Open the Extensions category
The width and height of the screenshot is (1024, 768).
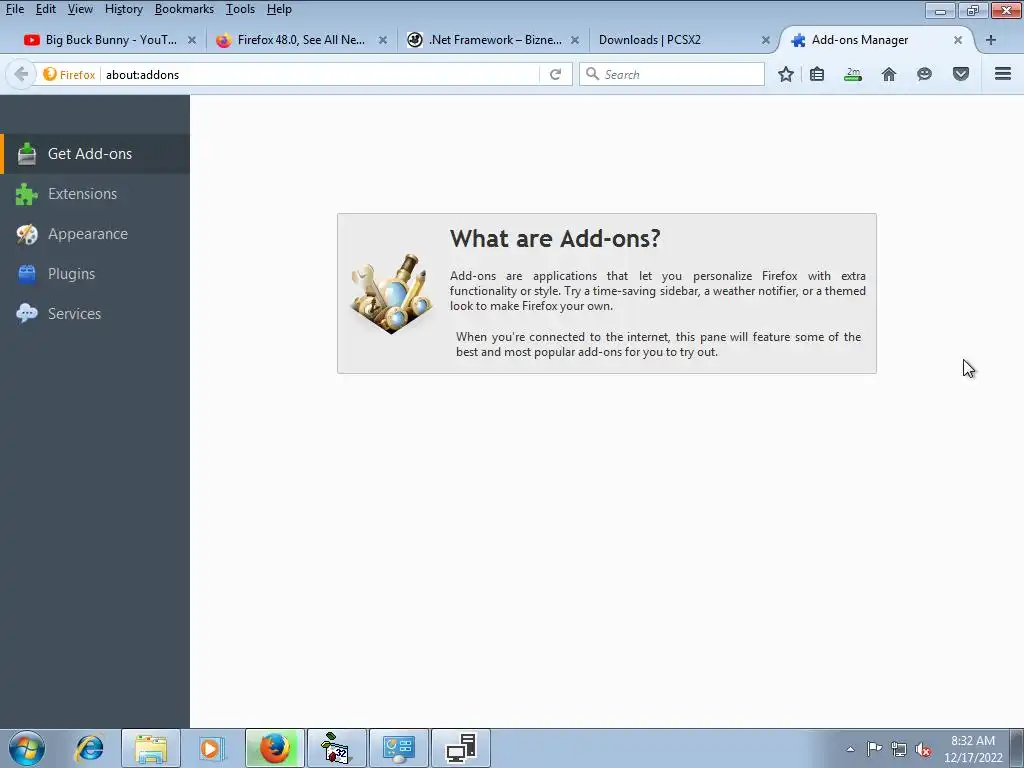pyautogui.click(x=95, y=194)
